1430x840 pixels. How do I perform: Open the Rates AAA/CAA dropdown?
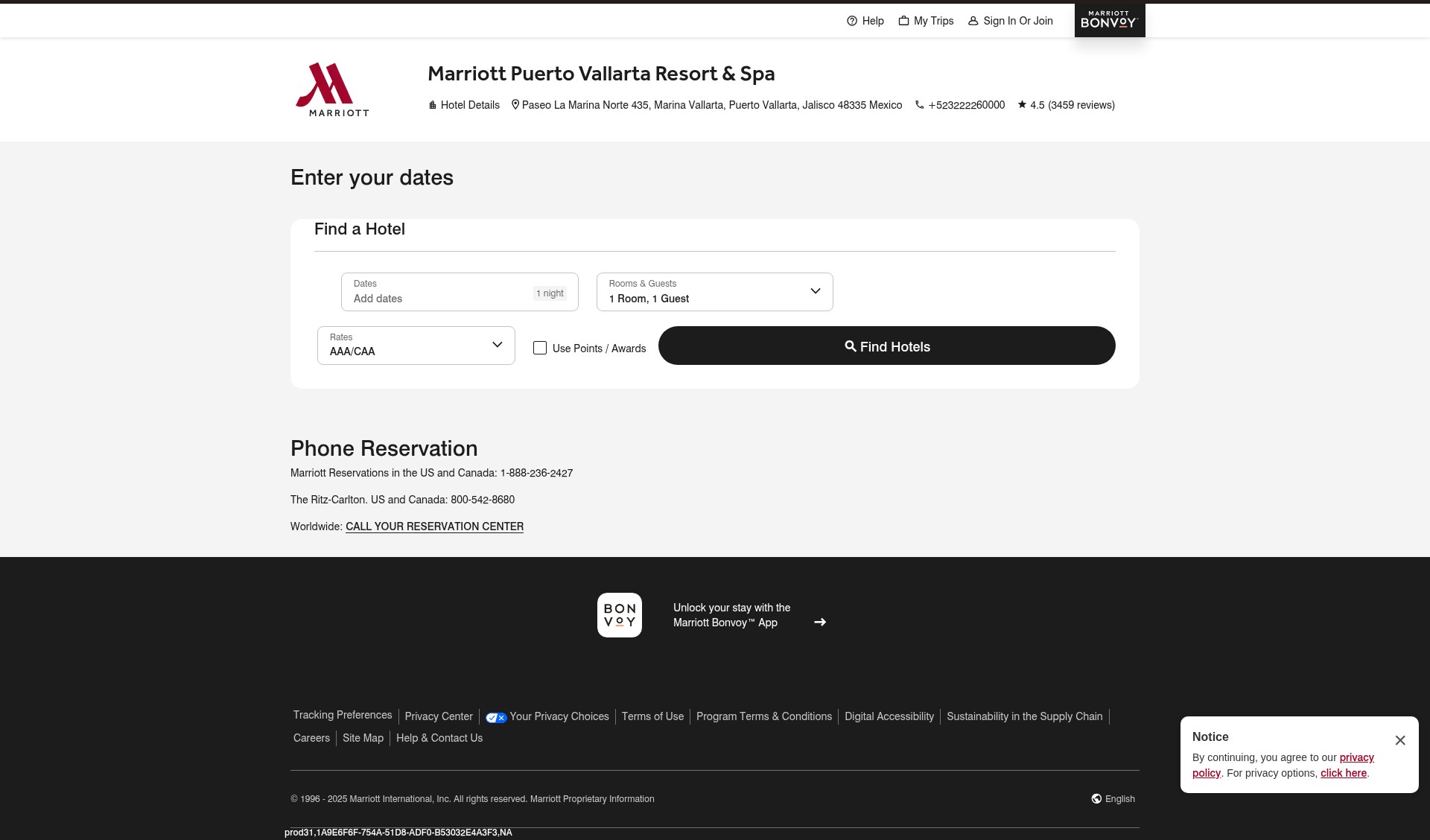[416, 346]
